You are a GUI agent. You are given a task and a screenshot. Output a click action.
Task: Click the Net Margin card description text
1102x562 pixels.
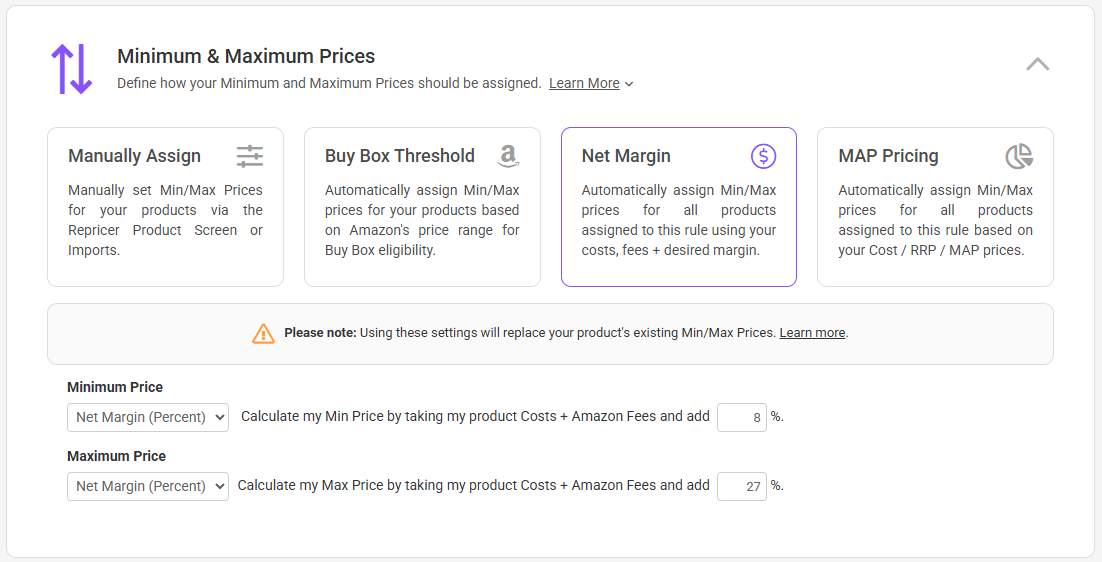678,220
